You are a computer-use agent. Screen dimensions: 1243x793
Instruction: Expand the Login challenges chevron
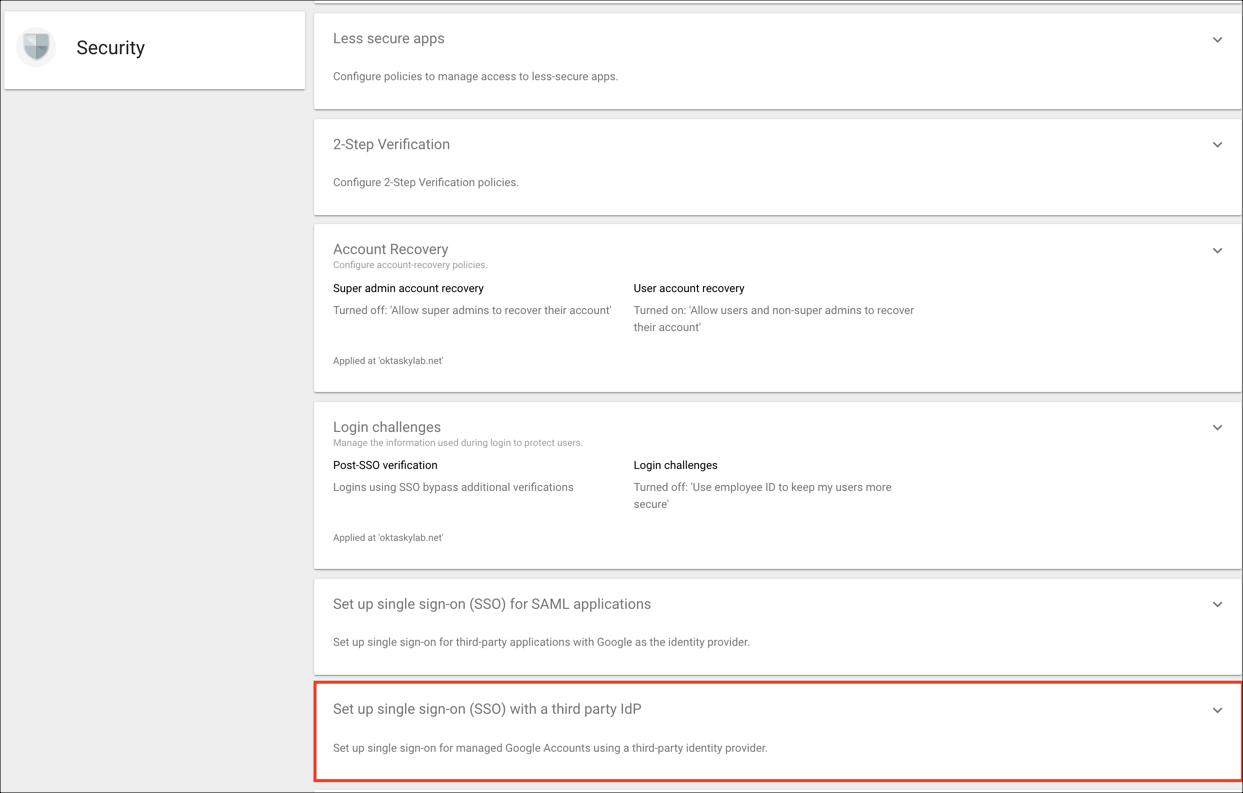pyautogui.click(x=1217, y=428)
